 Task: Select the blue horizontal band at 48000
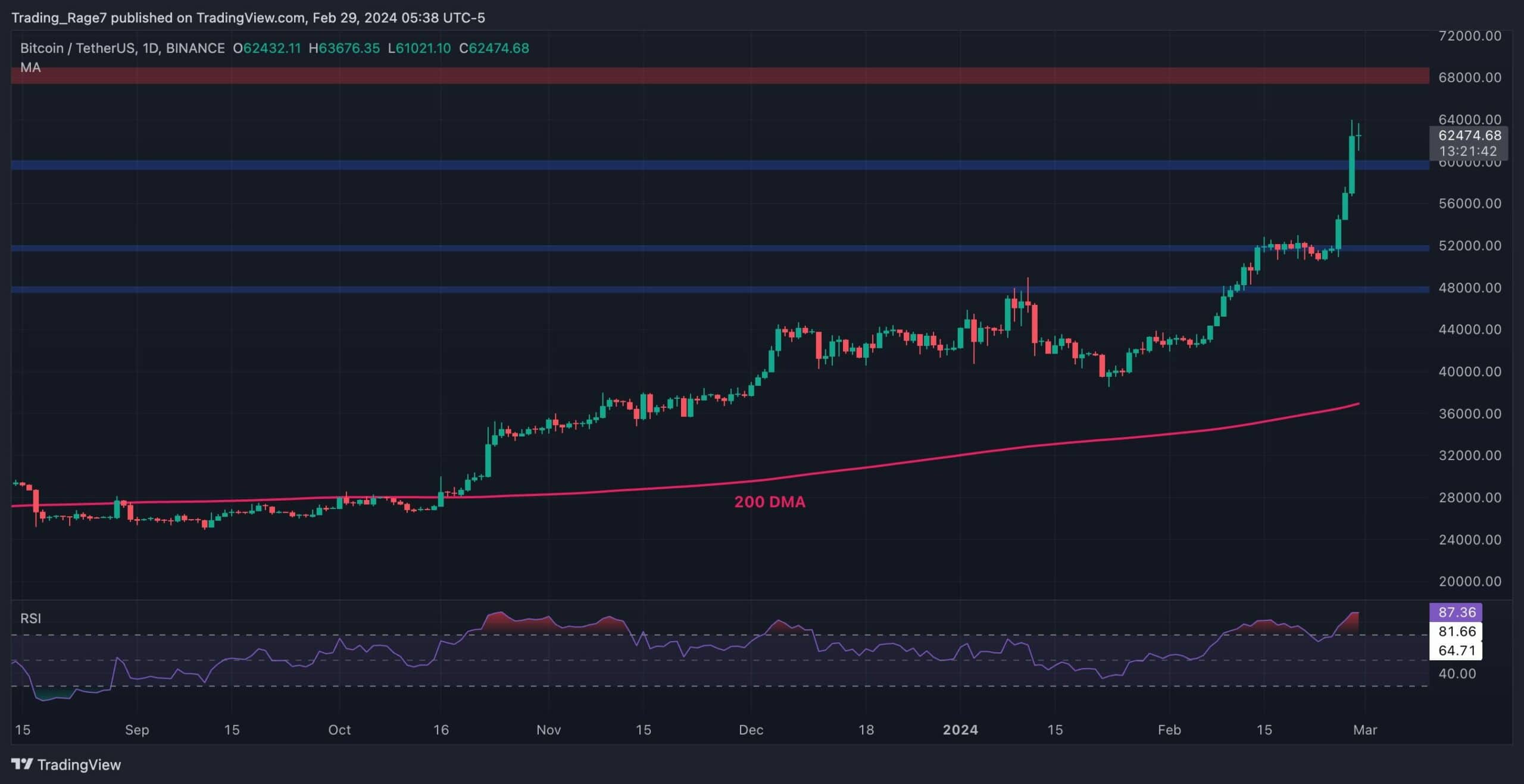(714, 289)
